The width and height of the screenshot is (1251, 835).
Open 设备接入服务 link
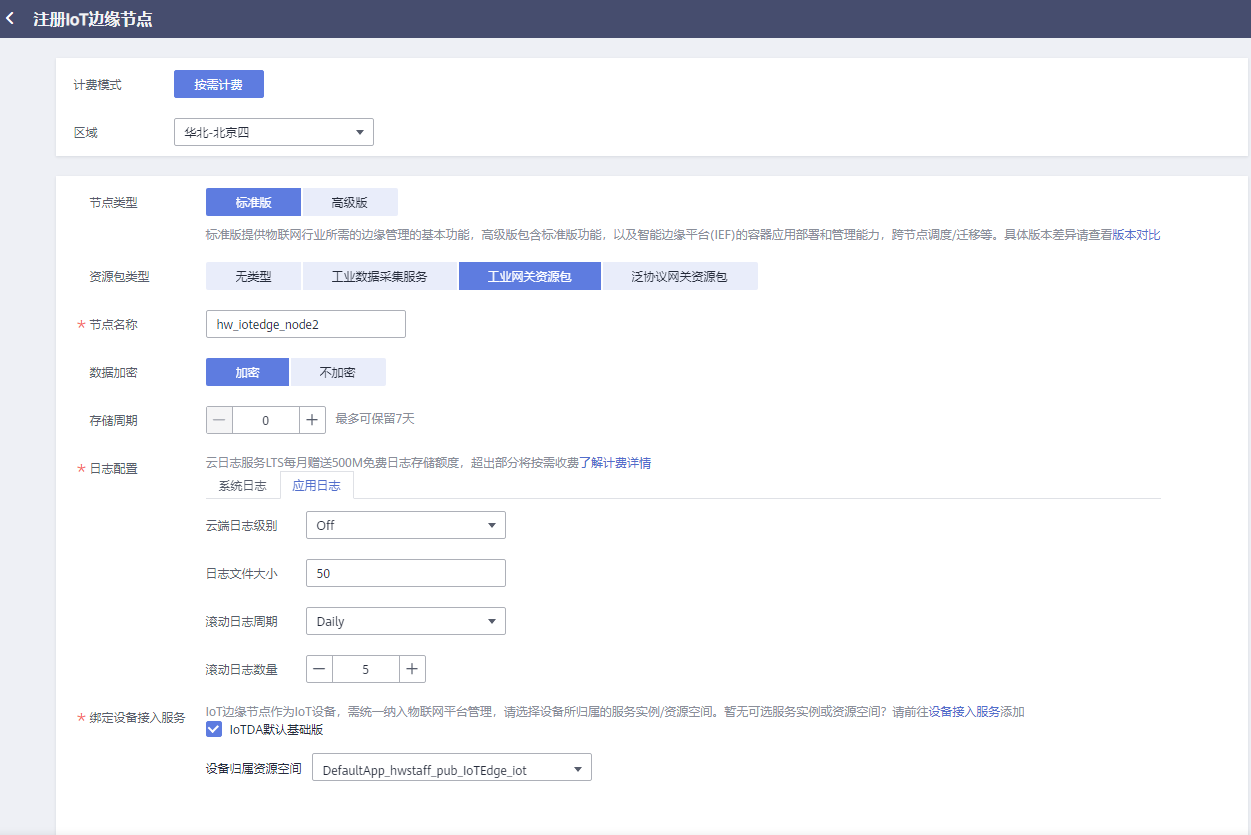pos(964,712)
